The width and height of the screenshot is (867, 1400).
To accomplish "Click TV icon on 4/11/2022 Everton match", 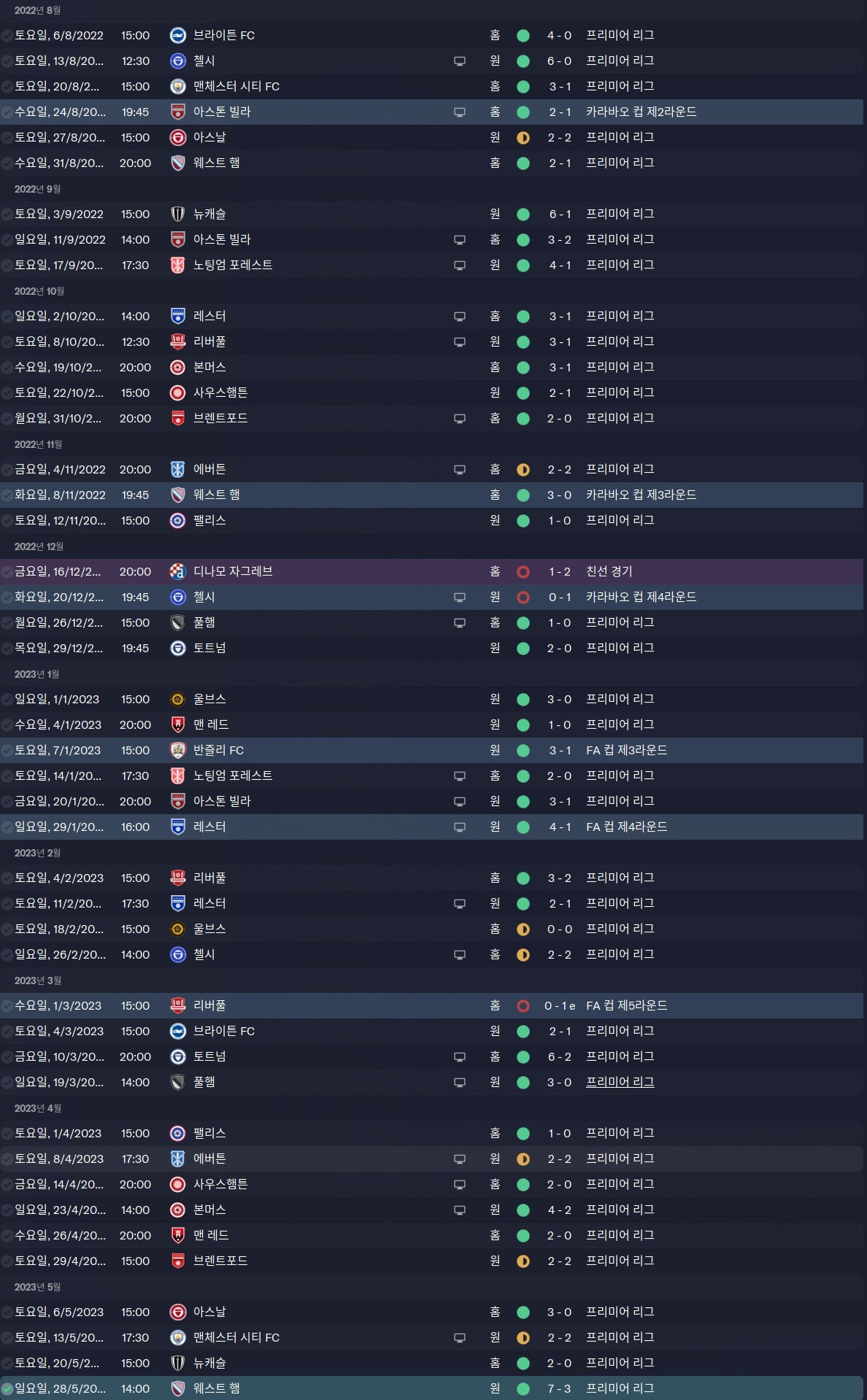I will click(460, 470).
